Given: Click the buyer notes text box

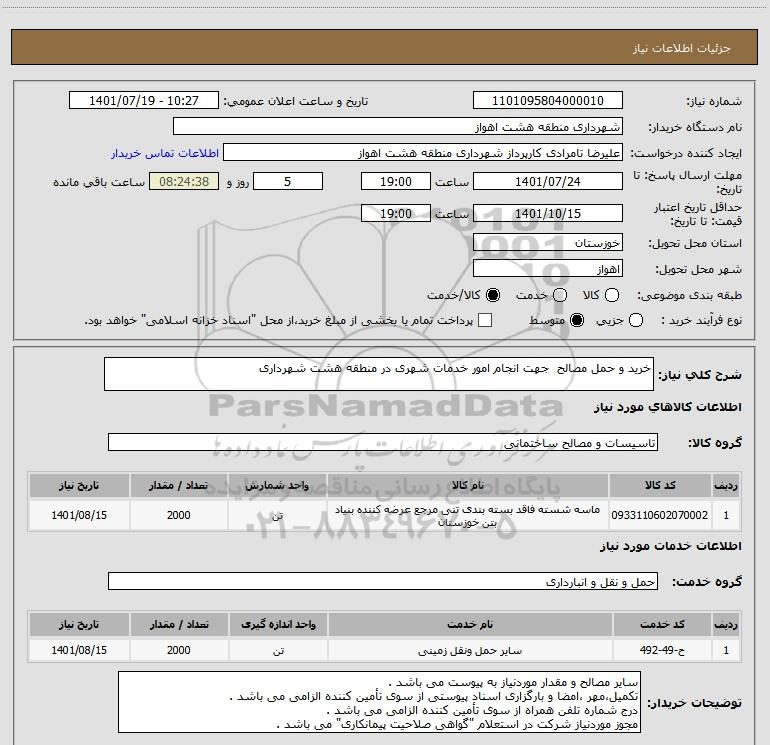Looking at the screenshot, I should (x=380, y=702).
